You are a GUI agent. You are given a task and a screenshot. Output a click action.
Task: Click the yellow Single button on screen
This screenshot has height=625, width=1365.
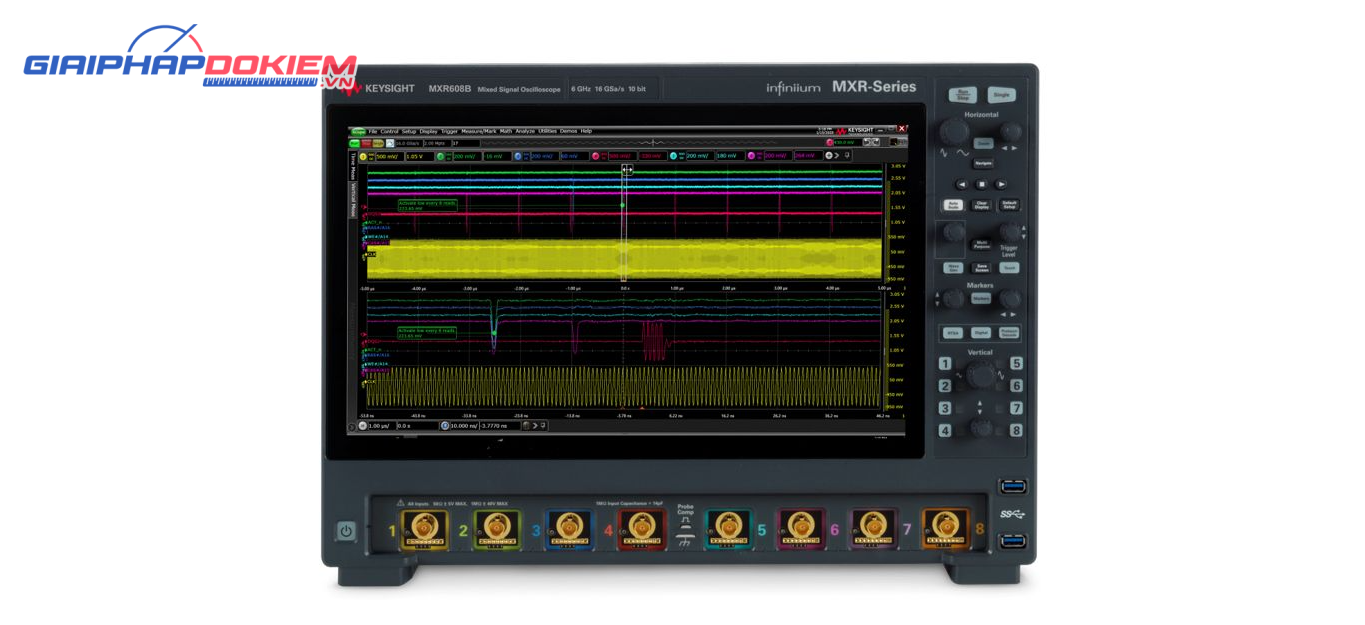tap(378, 143)
